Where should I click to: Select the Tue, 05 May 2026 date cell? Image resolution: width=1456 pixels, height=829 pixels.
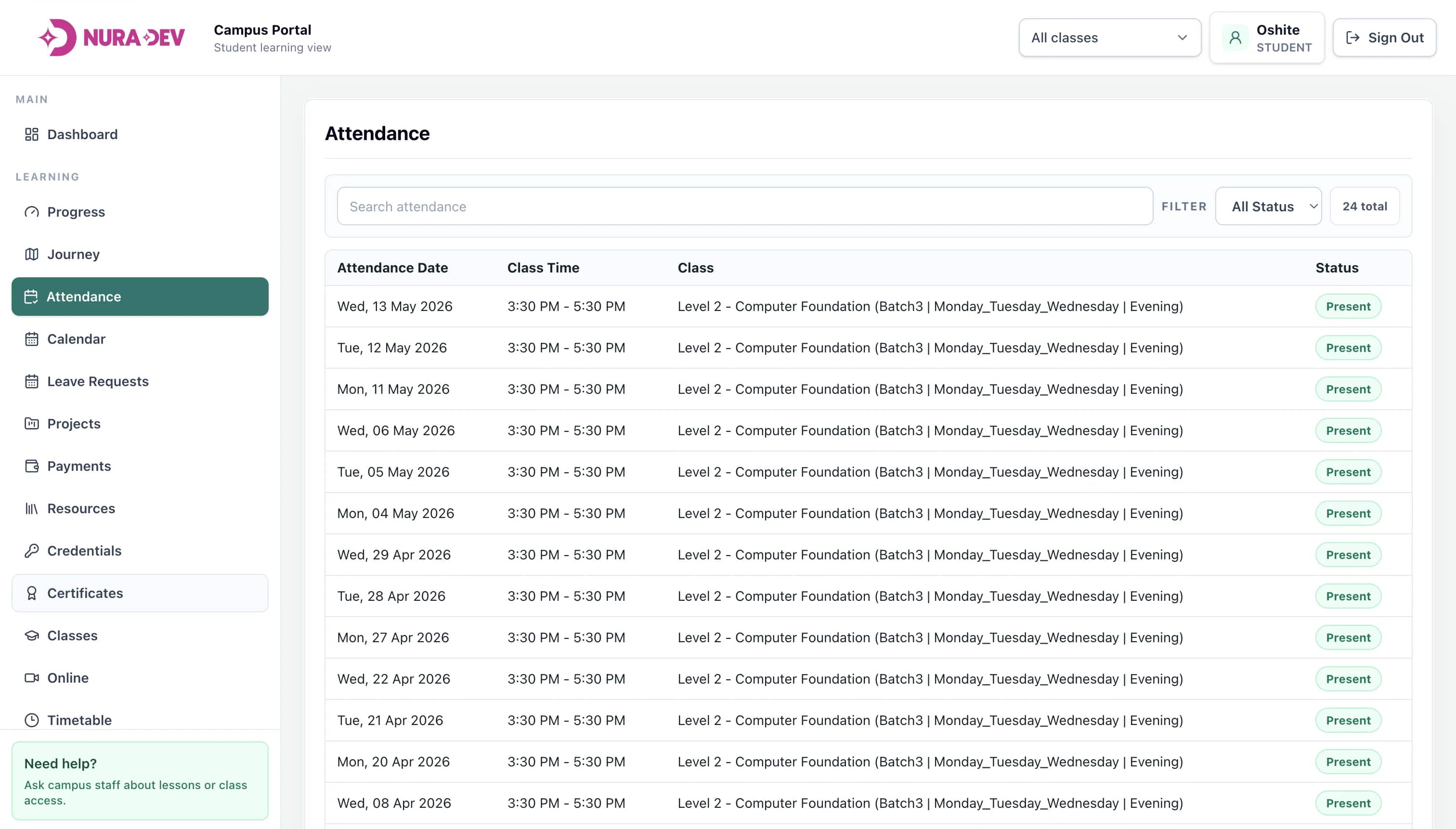click(393, 472)
